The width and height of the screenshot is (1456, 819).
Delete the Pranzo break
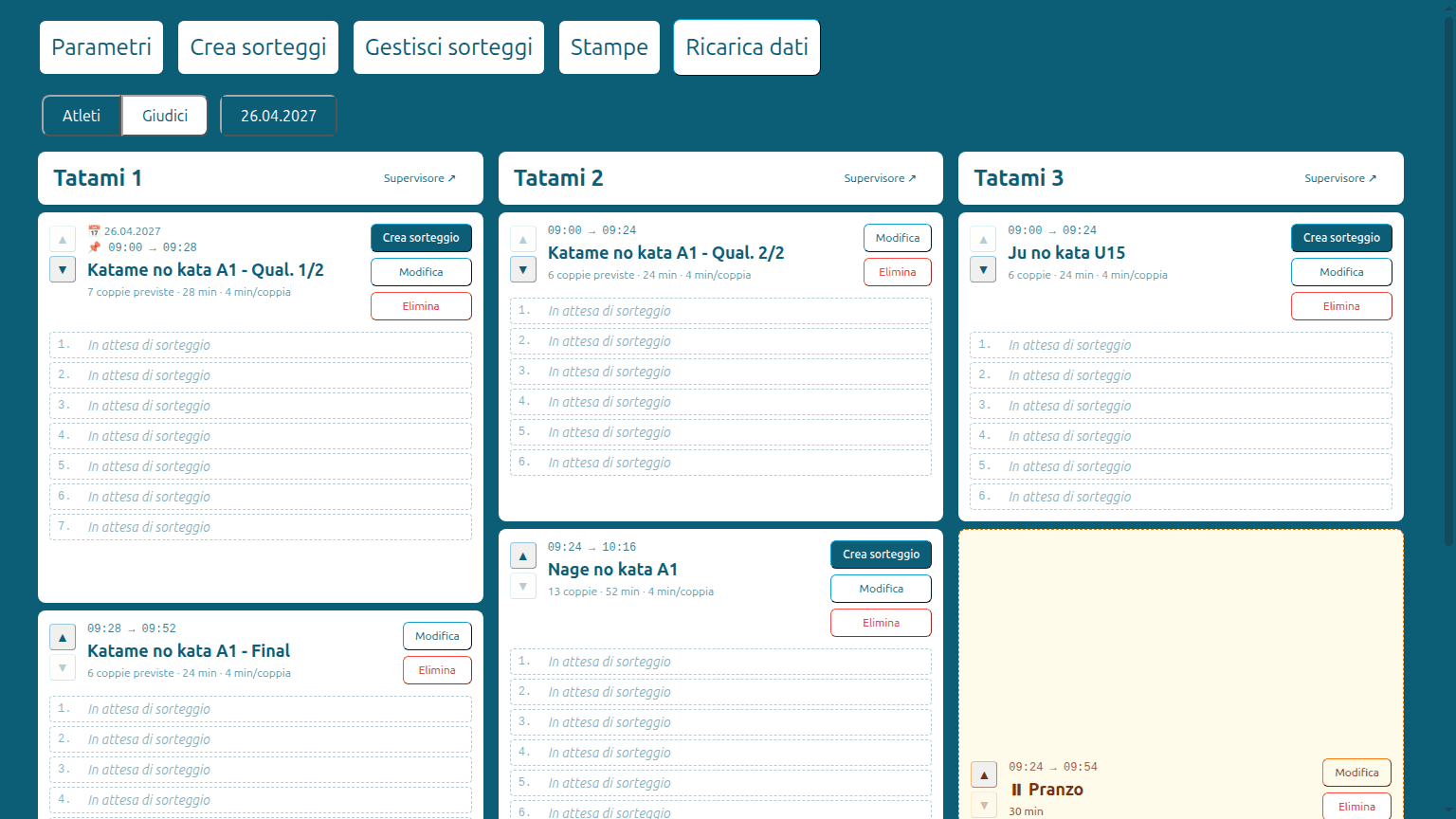[x=1357, y=807]
